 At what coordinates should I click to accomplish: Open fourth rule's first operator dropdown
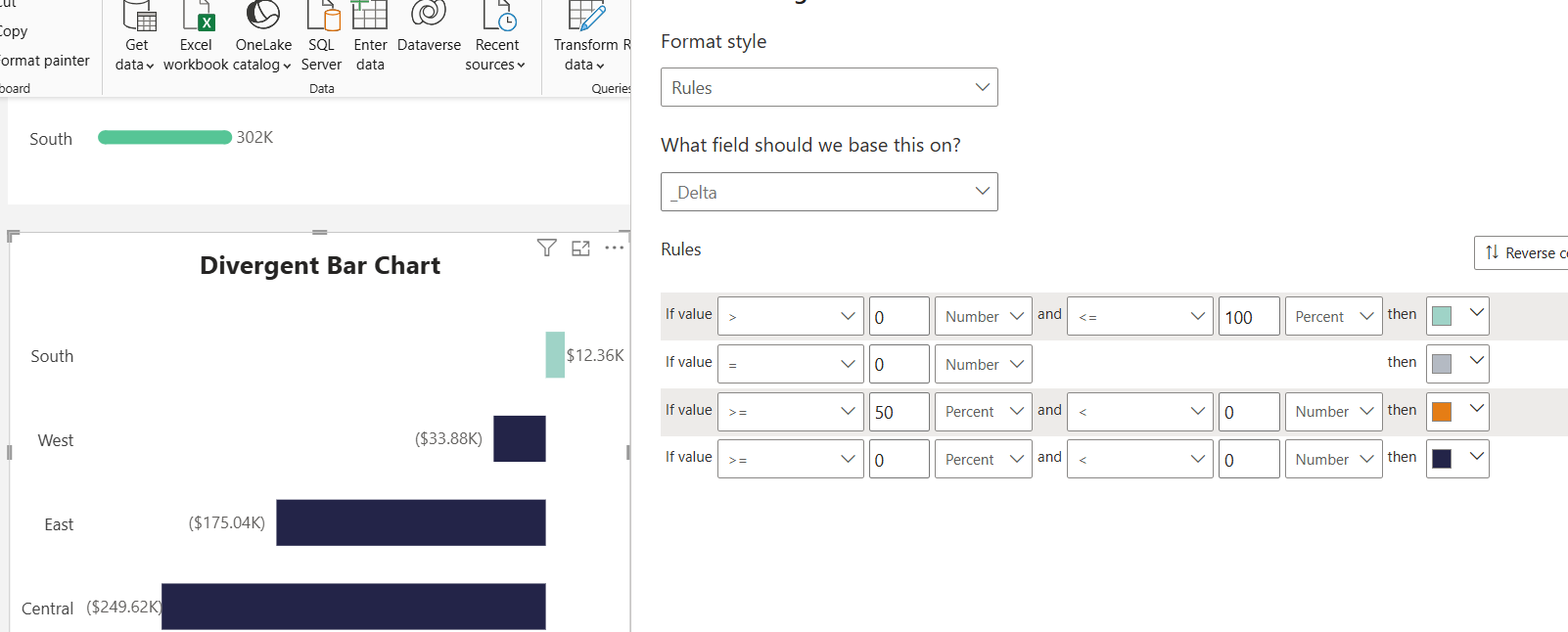click(x=791, y=459)
